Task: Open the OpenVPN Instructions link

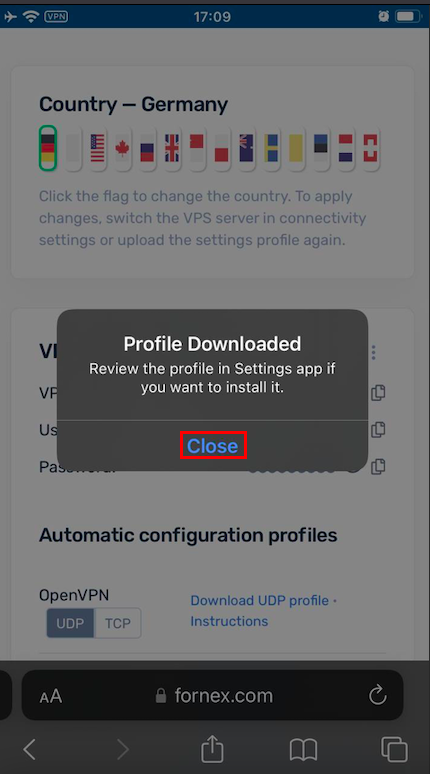Action: pyautogui.click(x=229, y=621)
